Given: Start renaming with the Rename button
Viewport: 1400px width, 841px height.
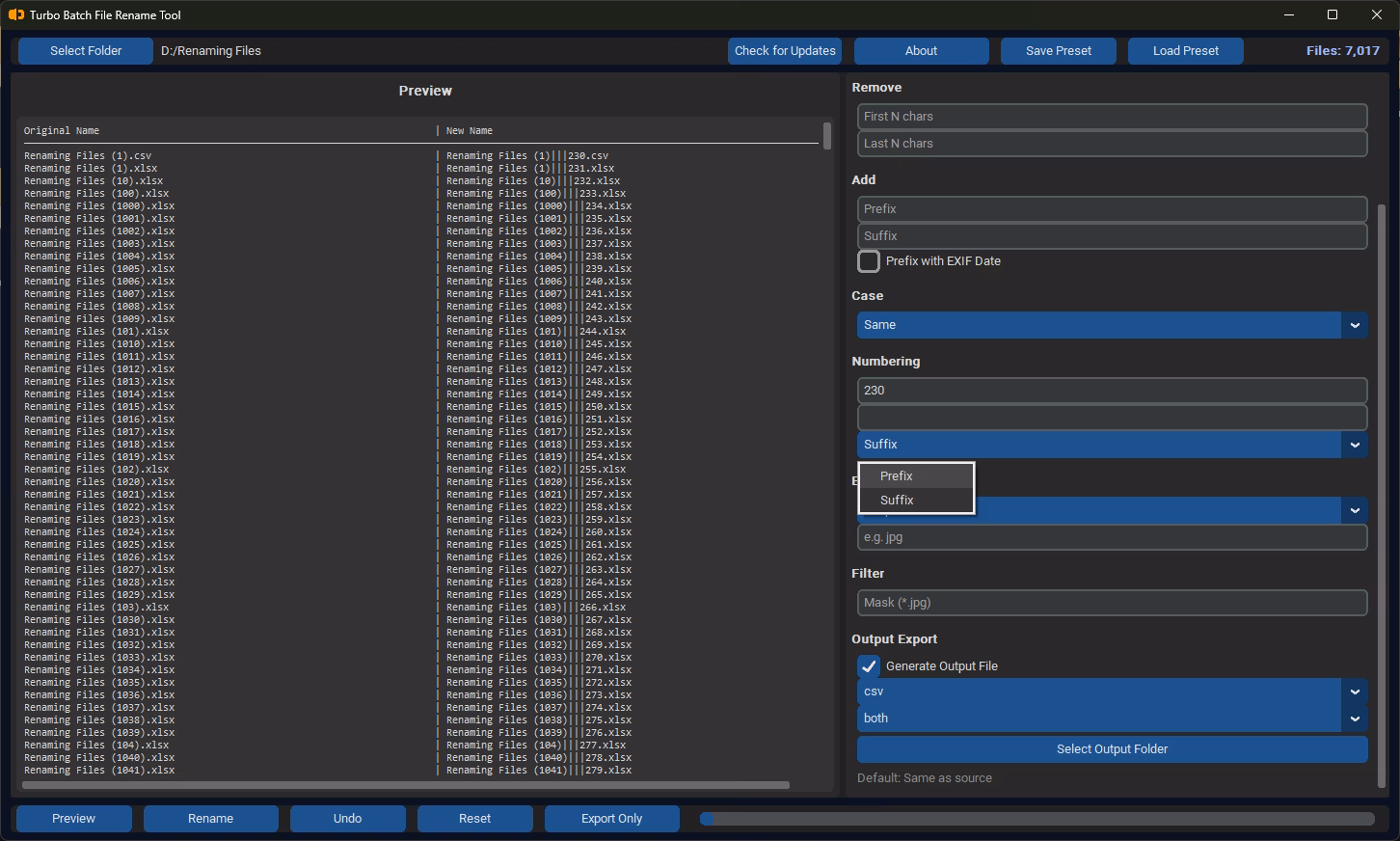Looking at the screenshot, I should (x=211, y=819).
